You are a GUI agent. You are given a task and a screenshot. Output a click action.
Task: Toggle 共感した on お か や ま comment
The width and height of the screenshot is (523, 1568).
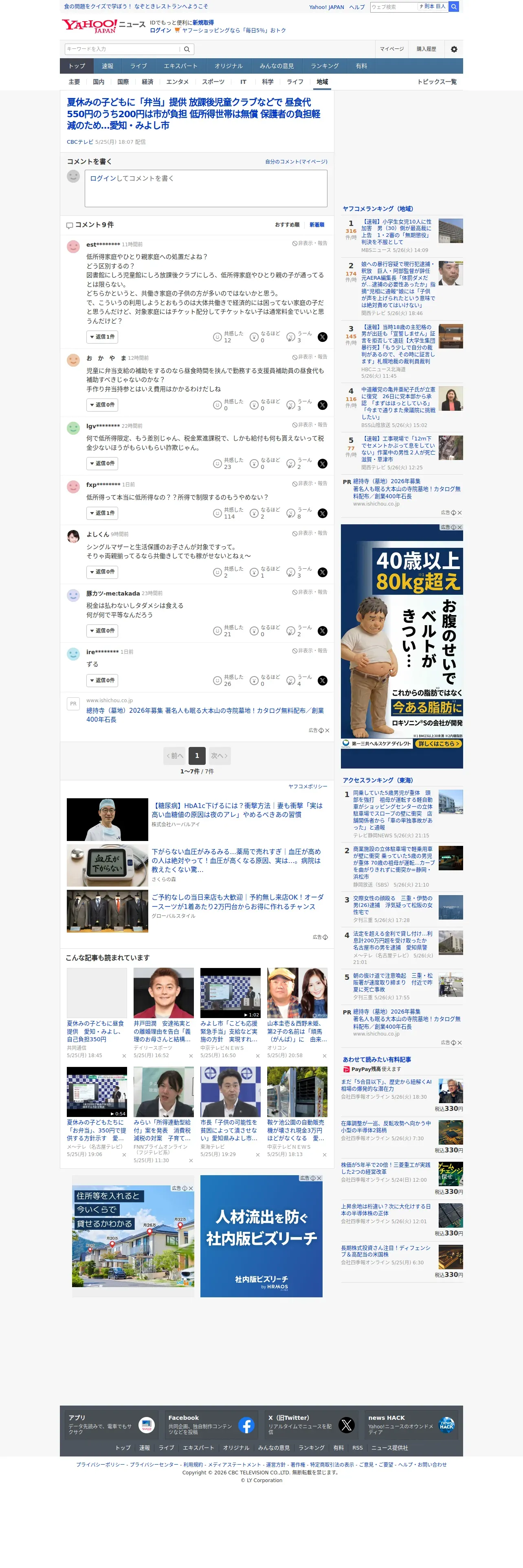click(218, 405)
